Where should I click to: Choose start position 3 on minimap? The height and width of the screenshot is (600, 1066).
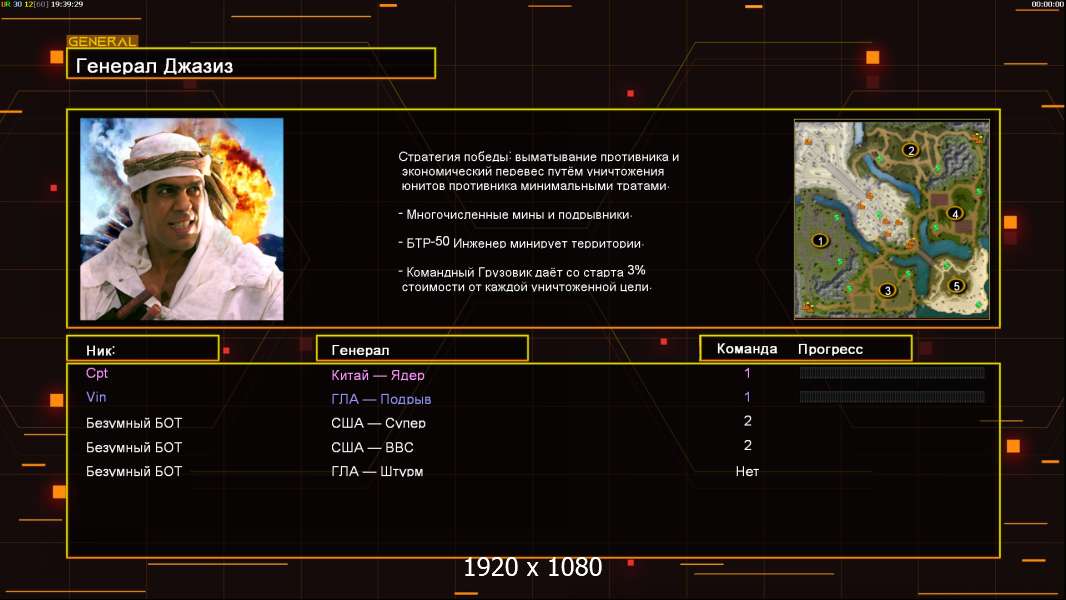coord(887,290)
